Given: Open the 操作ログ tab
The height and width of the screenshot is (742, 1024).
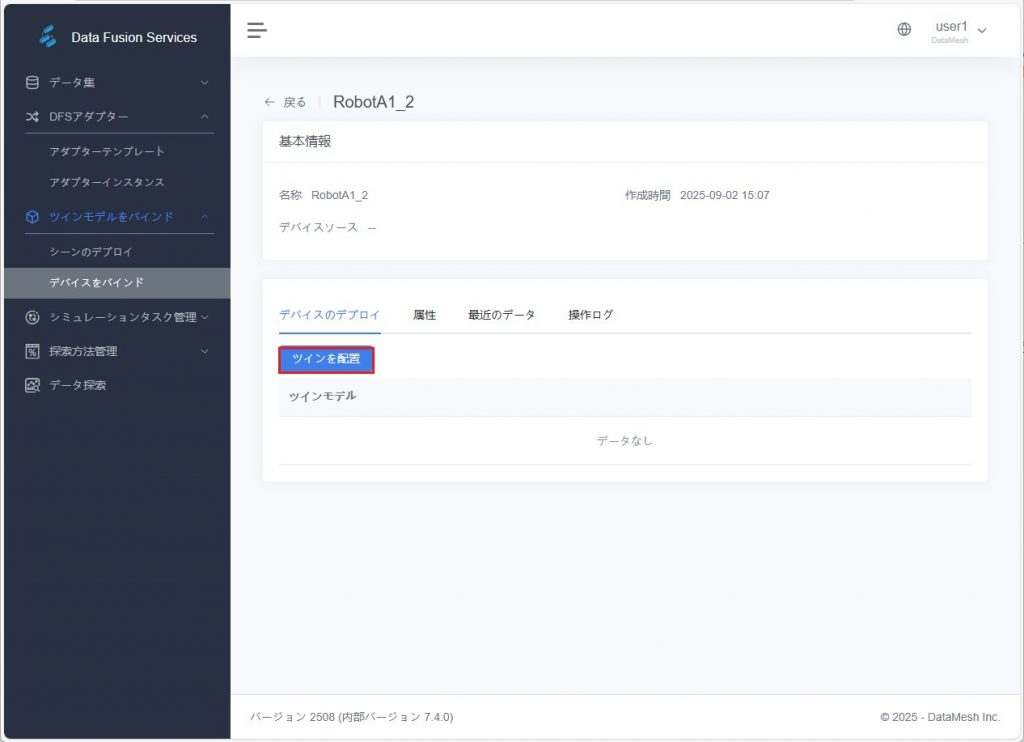Looking at the screenshot, I should point(590,315).
